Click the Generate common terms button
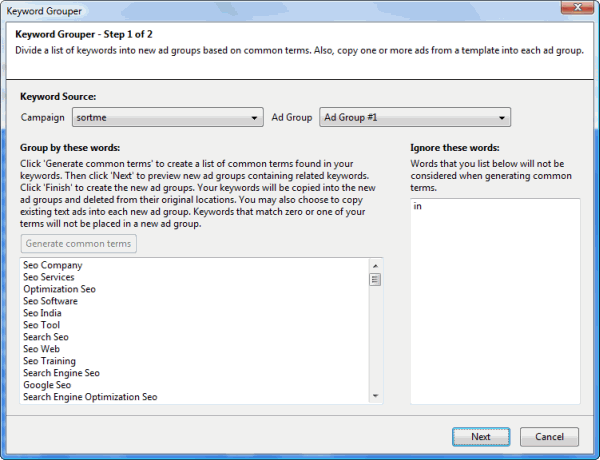600x460 pixels. pyautogui.click(x=78, y=244)
